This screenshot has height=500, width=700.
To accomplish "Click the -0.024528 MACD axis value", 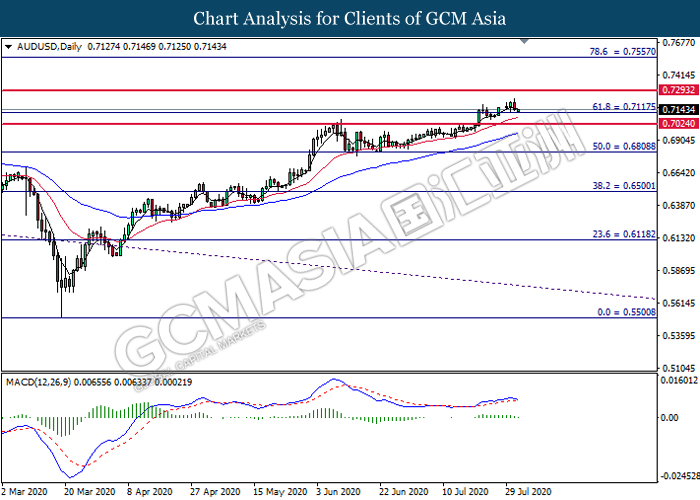I will pos(680,476).
